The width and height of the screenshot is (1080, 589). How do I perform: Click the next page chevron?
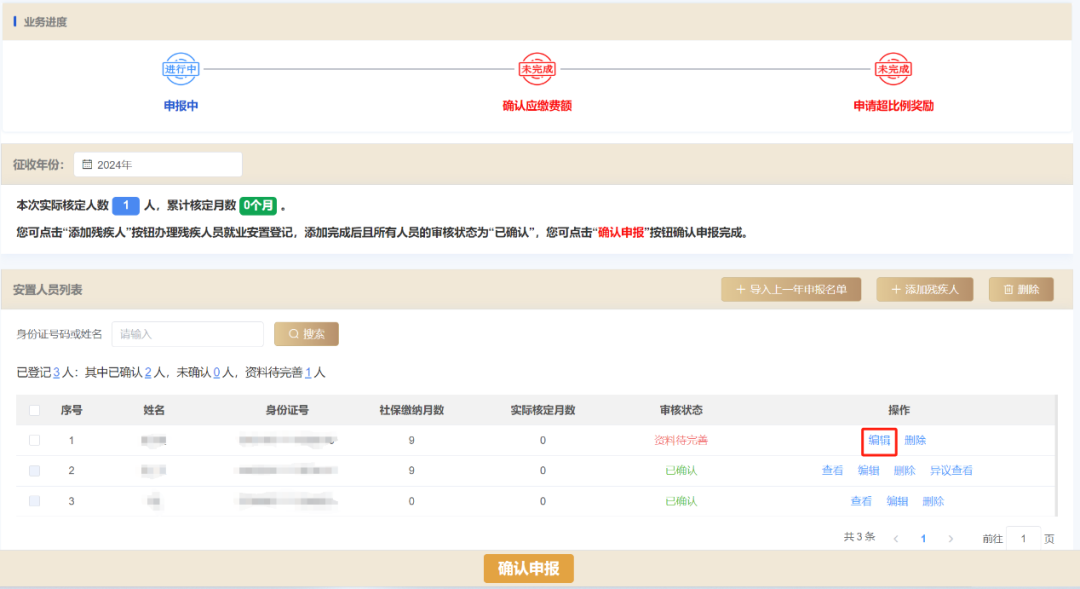click(950, 538)
